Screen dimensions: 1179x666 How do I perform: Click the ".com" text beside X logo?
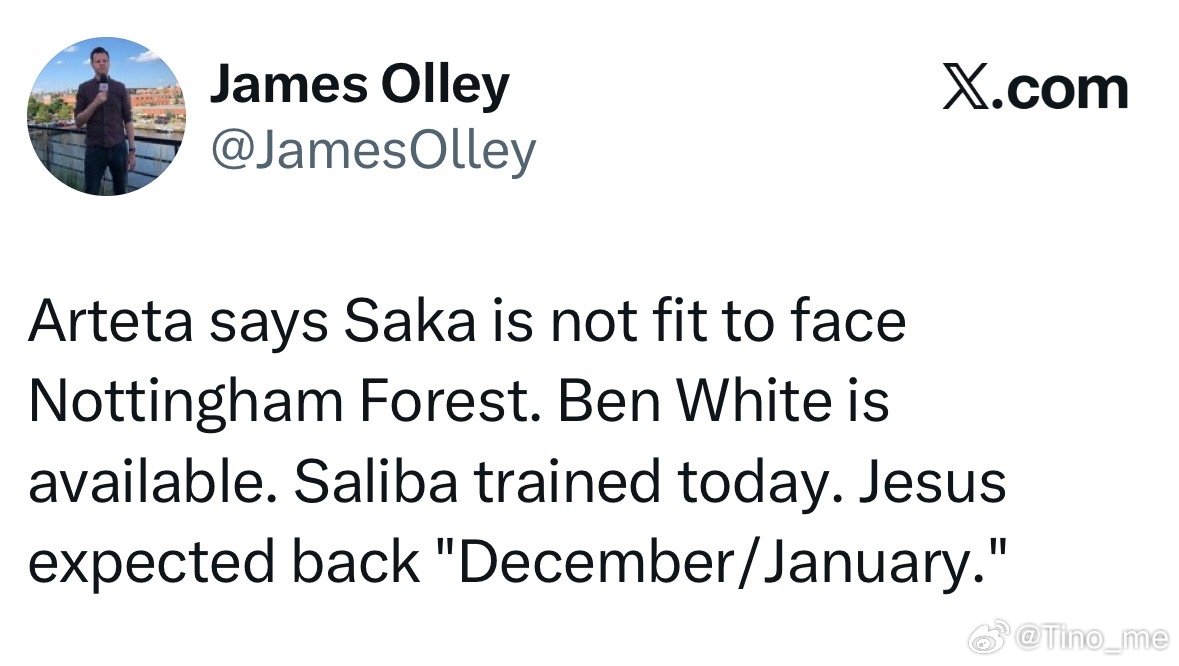1062,91
